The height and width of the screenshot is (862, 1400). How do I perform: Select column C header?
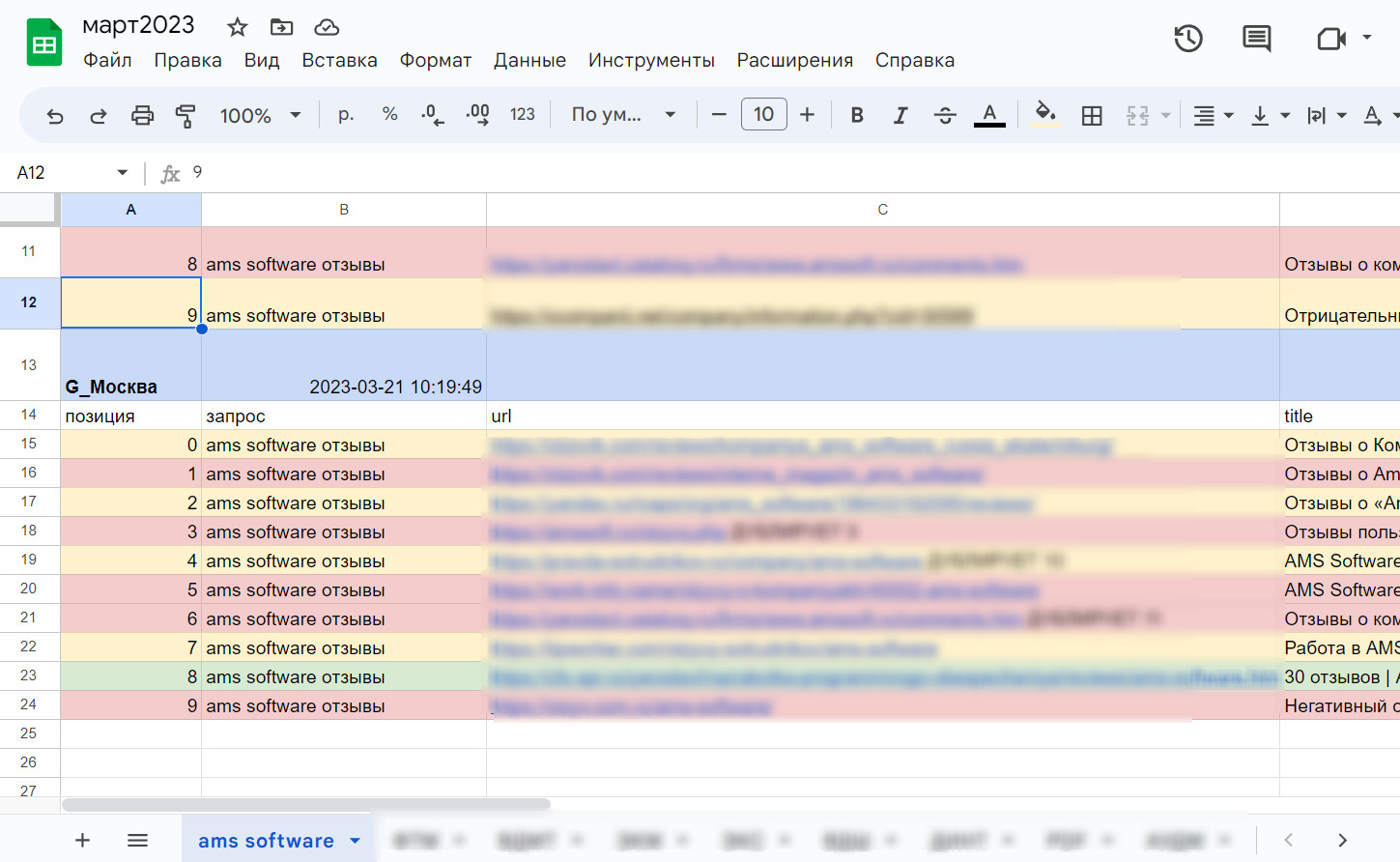click(883, 210)
